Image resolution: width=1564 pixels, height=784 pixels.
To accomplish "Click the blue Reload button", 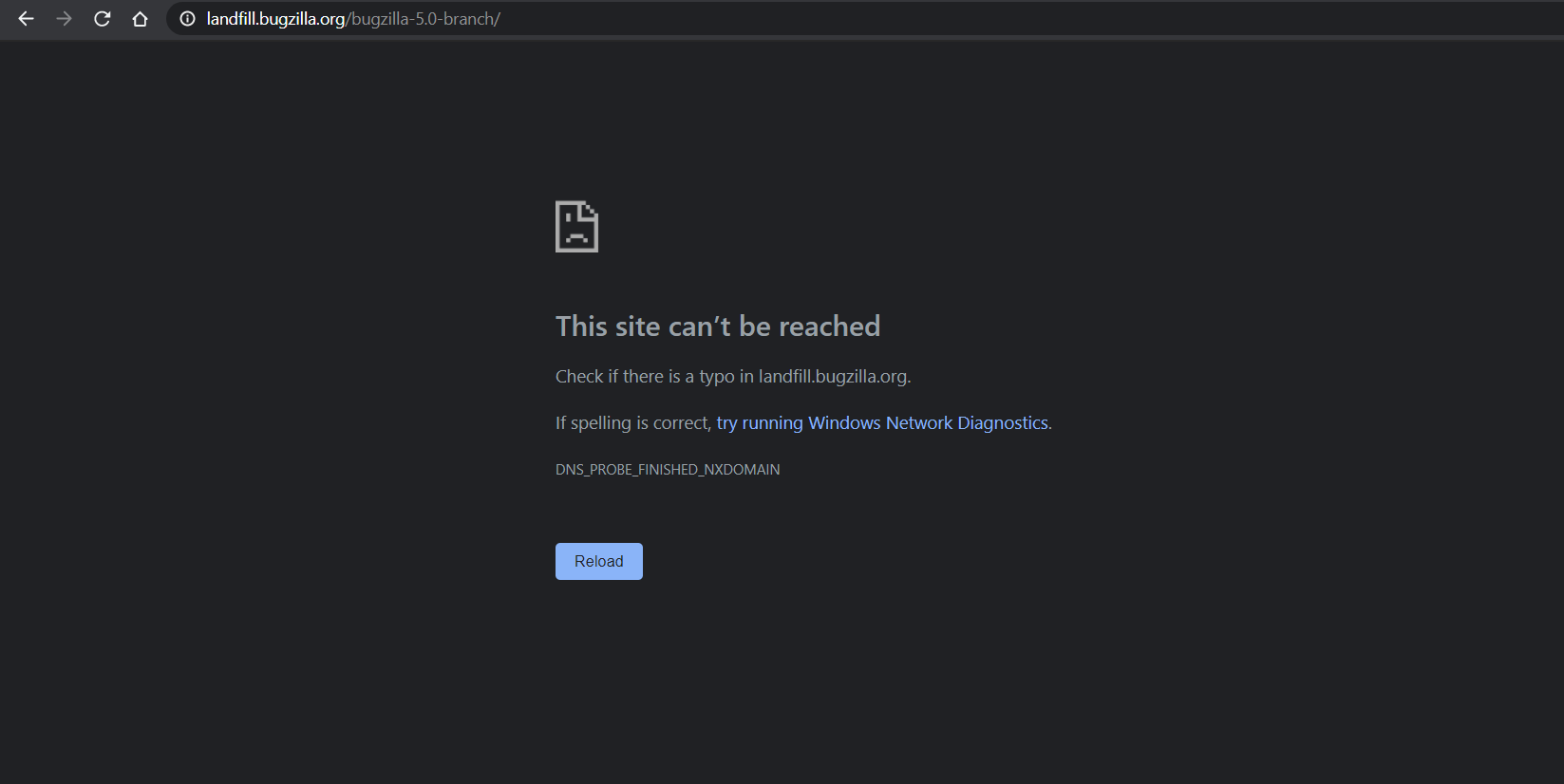I will pos(598,561).
